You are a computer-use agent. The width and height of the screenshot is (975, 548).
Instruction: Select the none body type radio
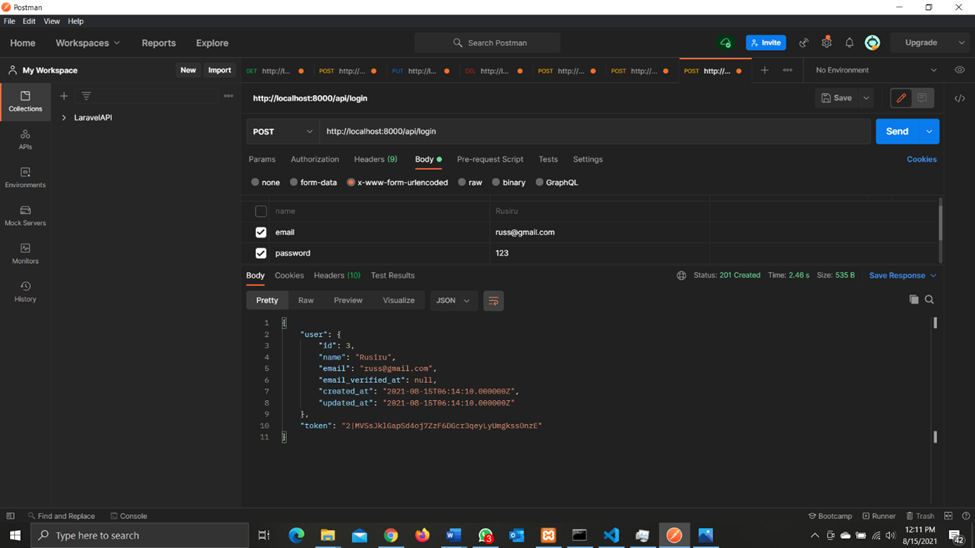coord(255,182)
